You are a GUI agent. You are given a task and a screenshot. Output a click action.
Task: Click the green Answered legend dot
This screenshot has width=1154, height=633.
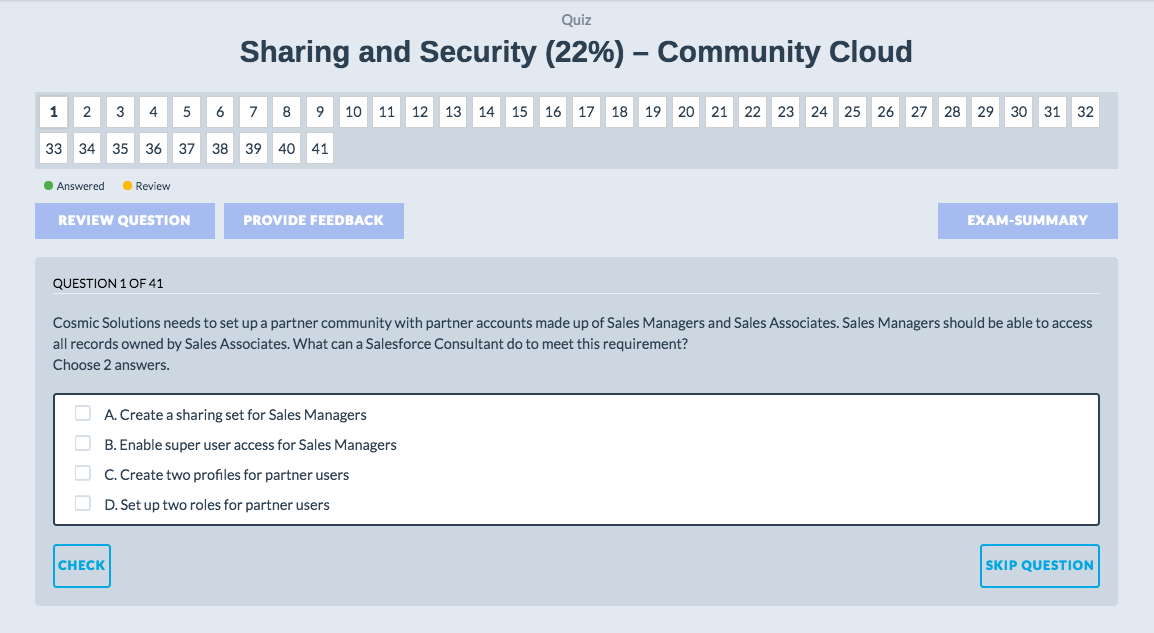click(49, 185)
